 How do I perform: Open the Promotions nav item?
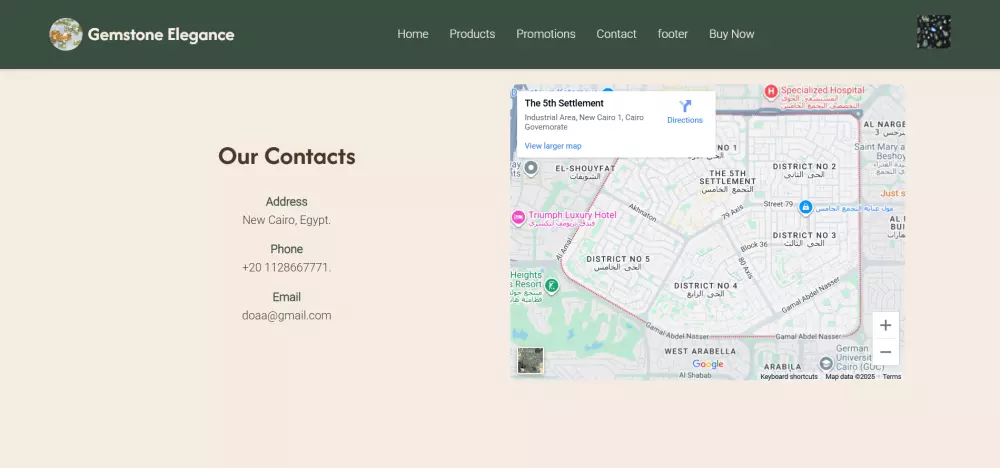[x=546, y=34]
